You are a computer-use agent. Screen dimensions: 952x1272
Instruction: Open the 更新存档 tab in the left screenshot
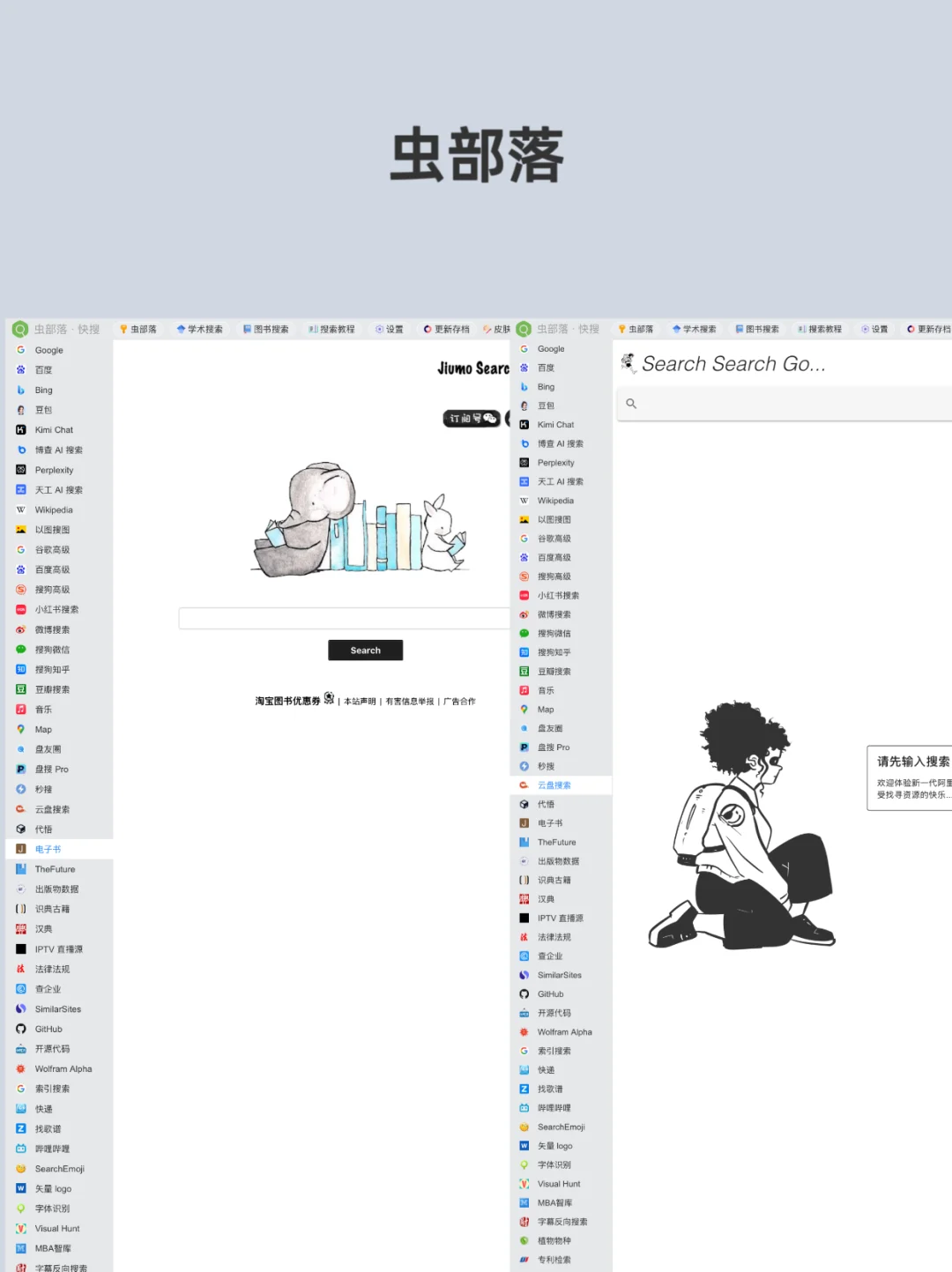pos(446,329)
